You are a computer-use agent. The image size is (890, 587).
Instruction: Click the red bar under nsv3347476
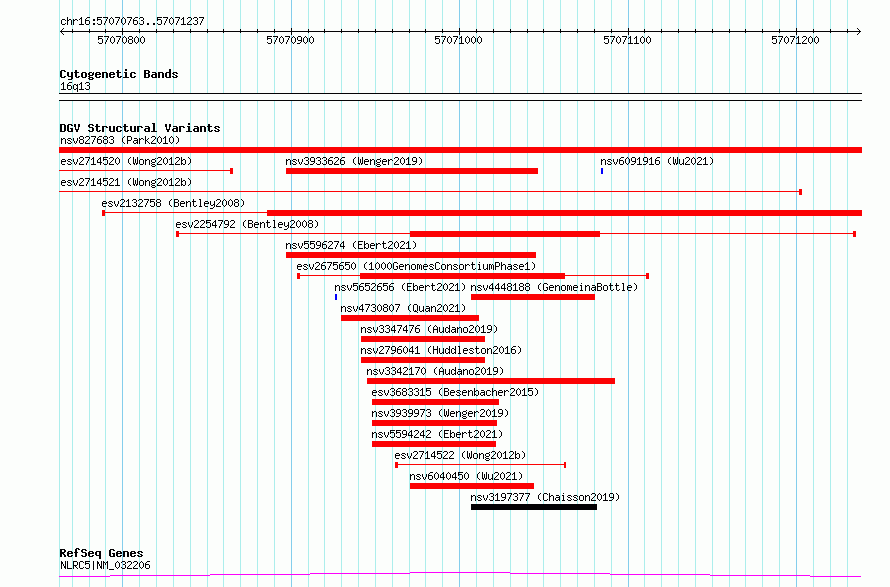(x=423, y=339)
